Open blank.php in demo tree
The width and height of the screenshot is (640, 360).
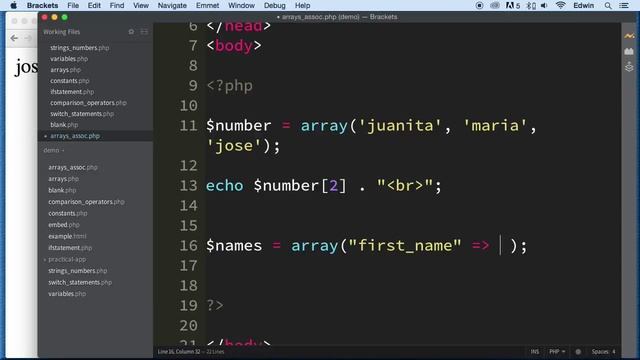coord(62,190)
